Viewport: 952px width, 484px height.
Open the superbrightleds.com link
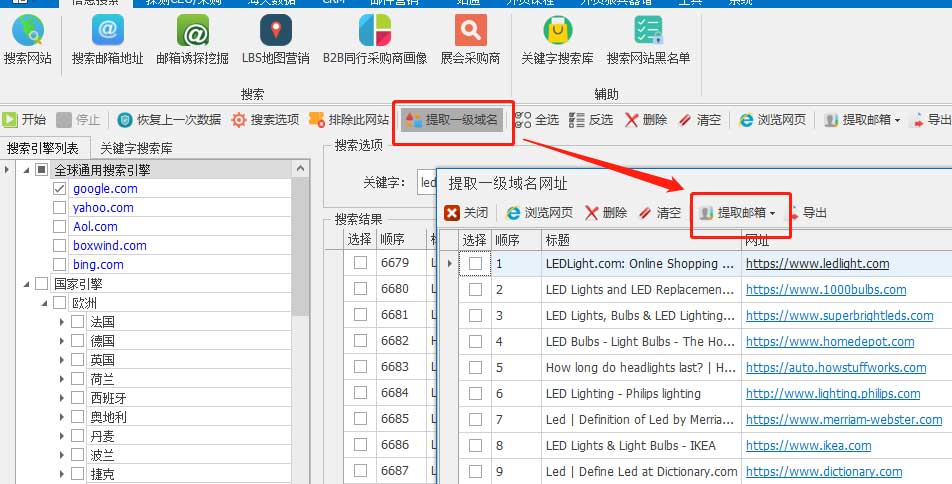pyautogui.click(x=839, y=316)
